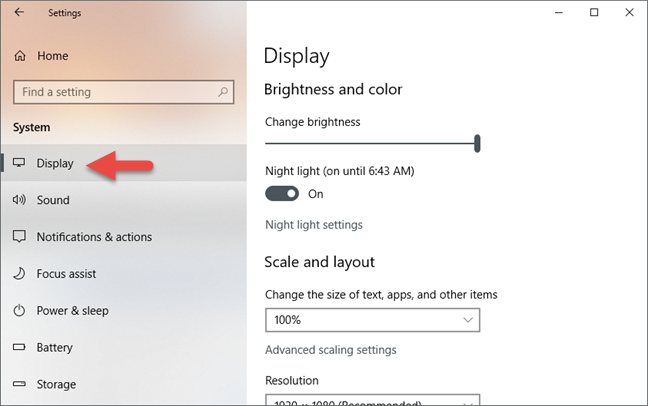Minimize the Settings window
Screen dimensions: 648x406
(x=559, y=12)
